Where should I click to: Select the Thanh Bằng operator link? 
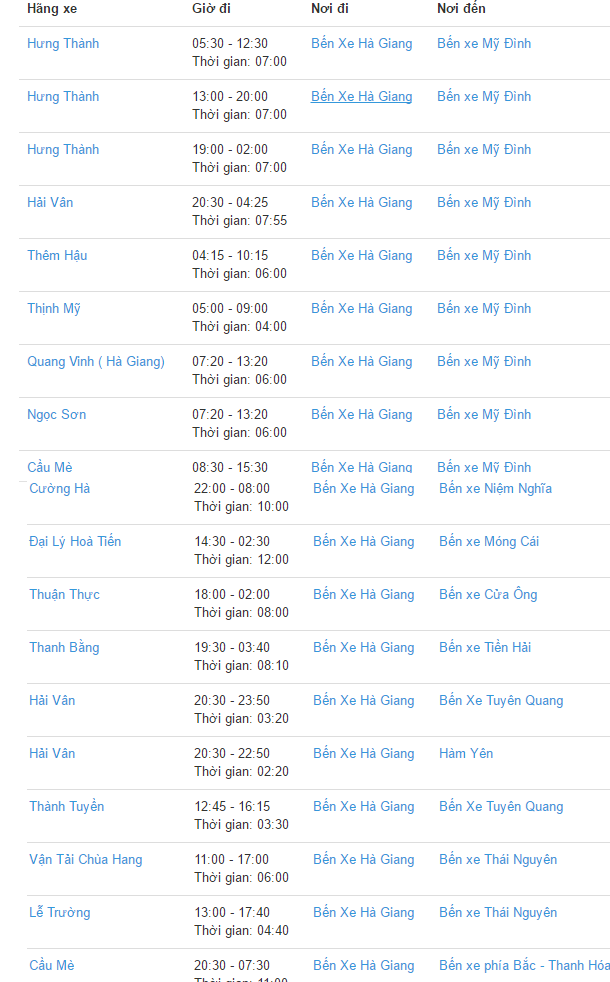64,648
